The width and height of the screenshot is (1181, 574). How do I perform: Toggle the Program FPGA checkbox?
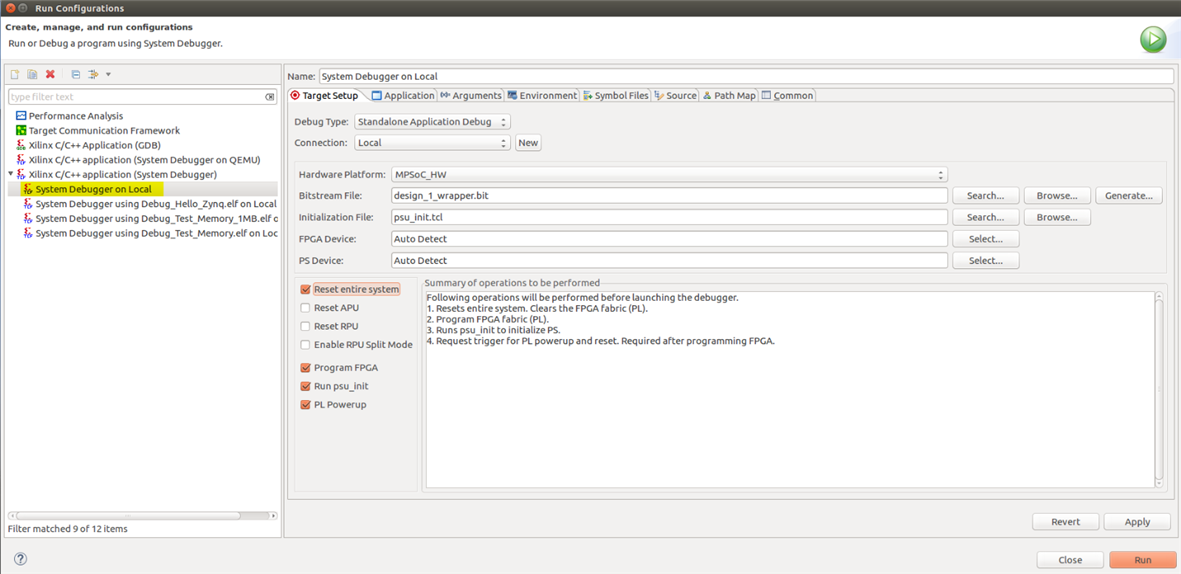tap(306, 368)
